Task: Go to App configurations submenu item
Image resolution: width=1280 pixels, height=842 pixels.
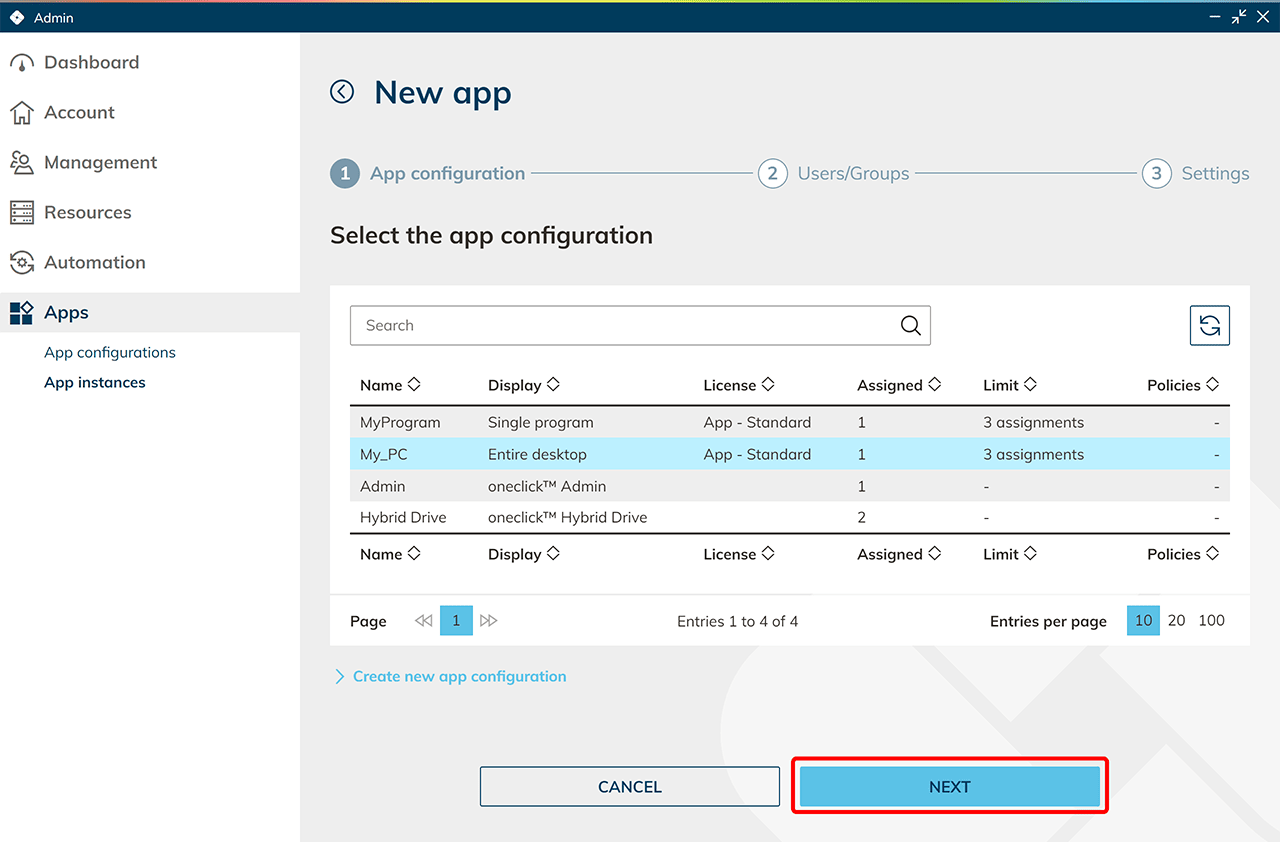Action: pyautogui.click(x=110, y=352)
